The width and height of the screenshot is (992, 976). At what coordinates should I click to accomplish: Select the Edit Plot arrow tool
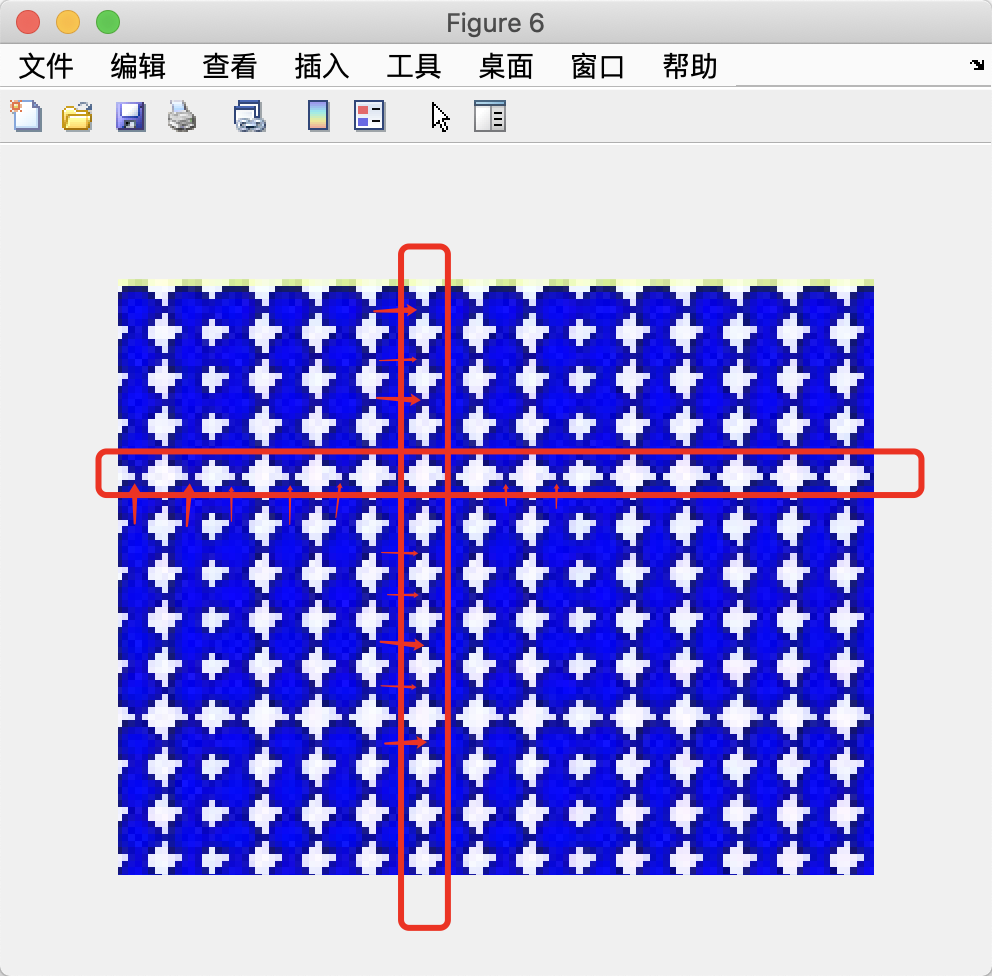[x=440, y=117]
